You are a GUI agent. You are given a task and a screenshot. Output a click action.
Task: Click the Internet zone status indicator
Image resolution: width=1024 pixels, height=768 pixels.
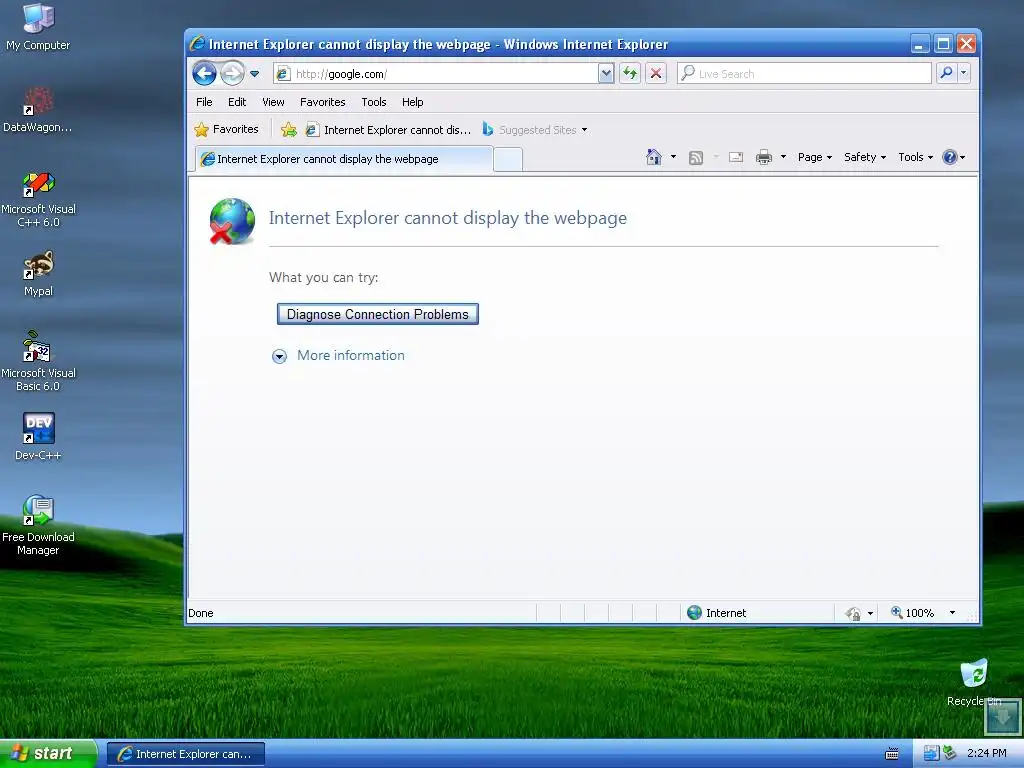[x=716, y=613]
